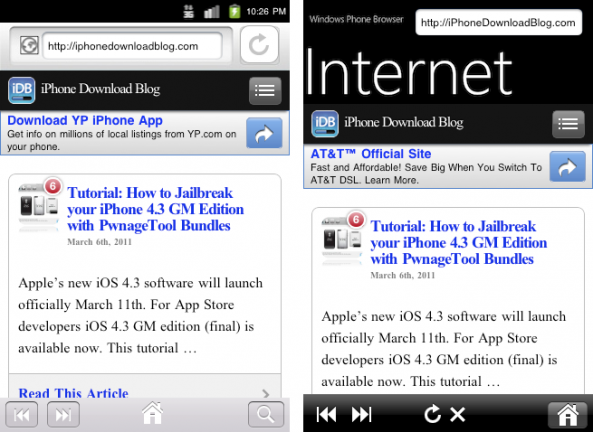Tap the reload button beside Android address bar
The width and height of the screenshot is (593, 432).
tap(259, 45)
